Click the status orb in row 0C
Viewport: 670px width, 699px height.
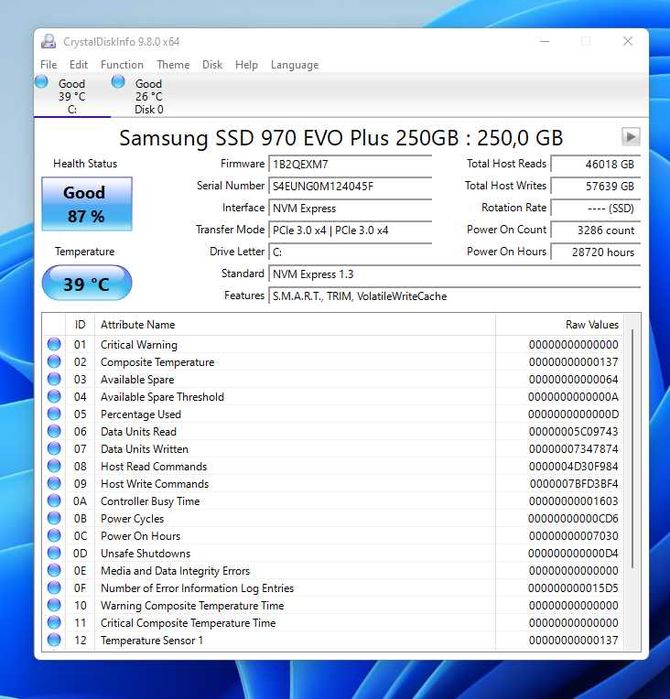click(x=54, y=535)
